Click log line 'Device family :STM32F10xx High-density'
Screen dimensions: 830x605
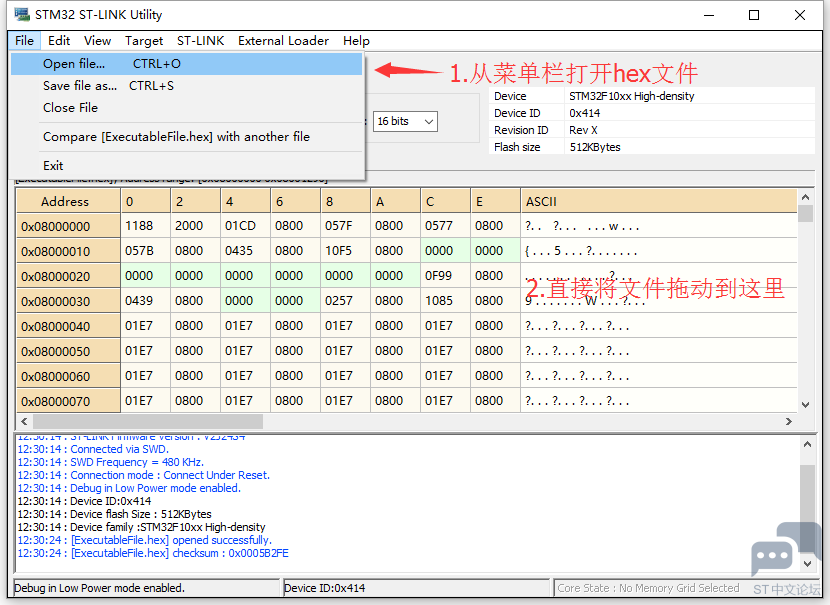(x=141, y=527)
